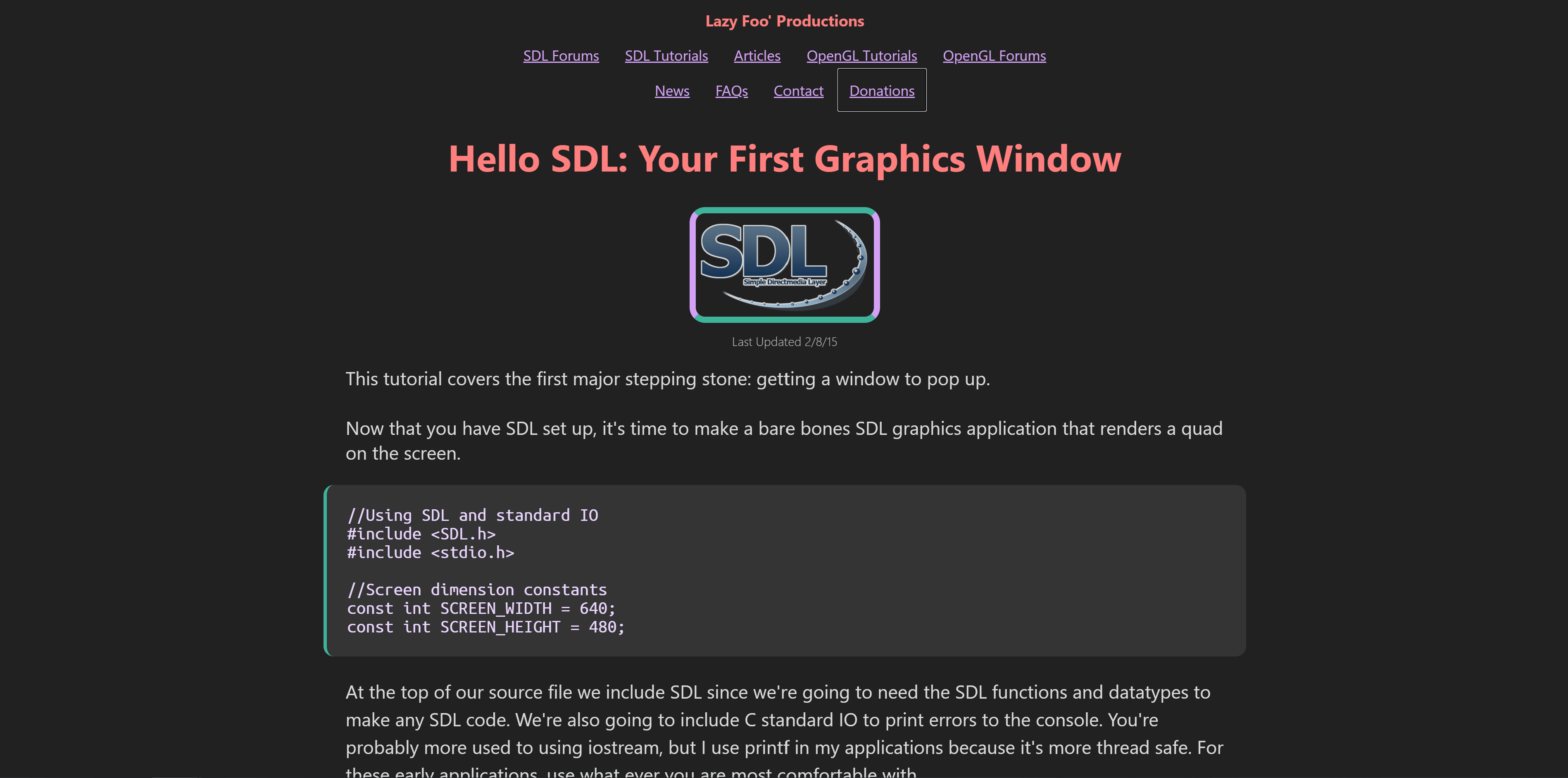Click the '#include <stdio.h>' code line

click(x=431, y=553)
